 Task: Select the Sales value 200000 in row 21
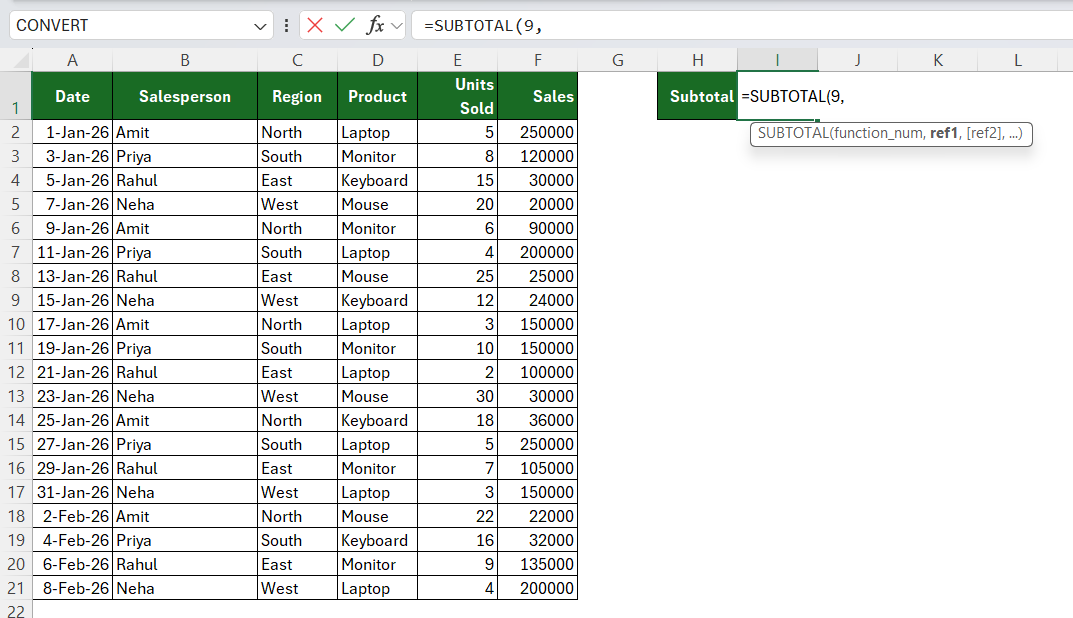[538, 589]
